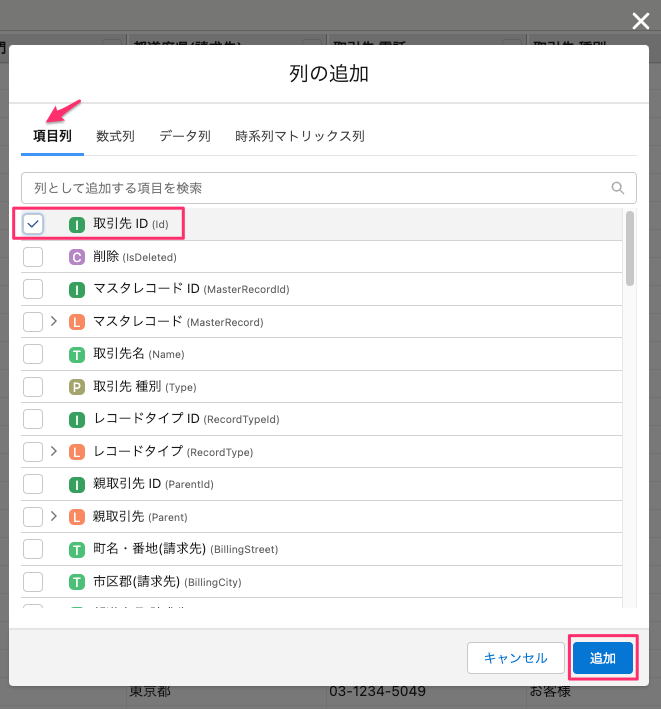Screen dimensions: 661x709
Task: Click the 03-1234-5049 cell in background table
Action: pyautogui.click(x=378, y=692)
